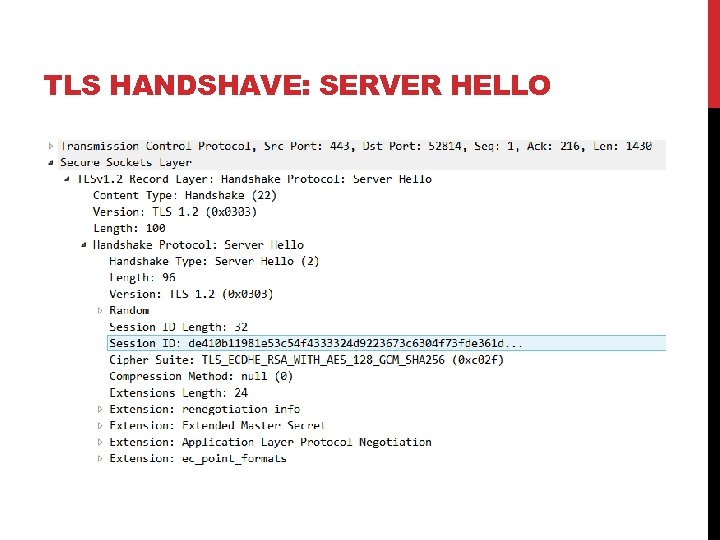Expand Extension: Application Layer Protocol Negotiation
720x540 pixels.
pyautogui.click(x=100, y=442)
